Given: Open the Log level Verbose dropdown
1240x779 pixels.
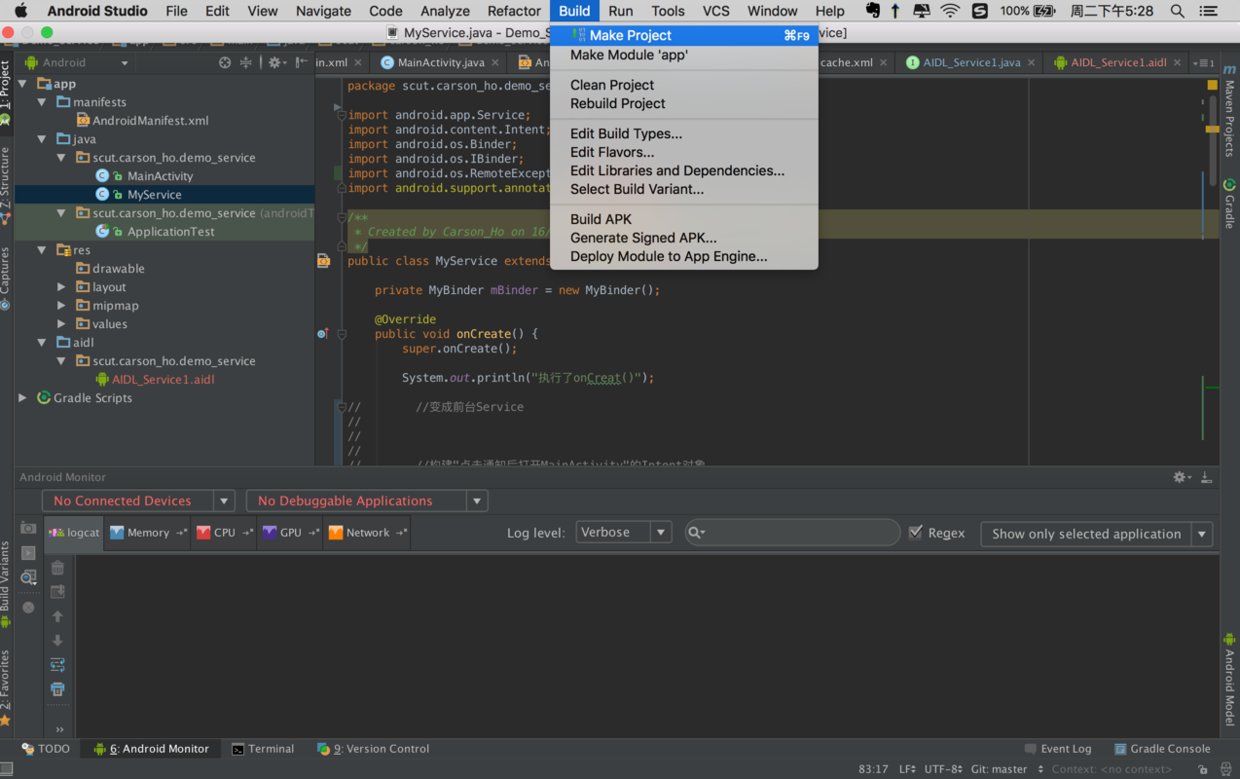Looking at the screenshot, I should coord(622,532).
